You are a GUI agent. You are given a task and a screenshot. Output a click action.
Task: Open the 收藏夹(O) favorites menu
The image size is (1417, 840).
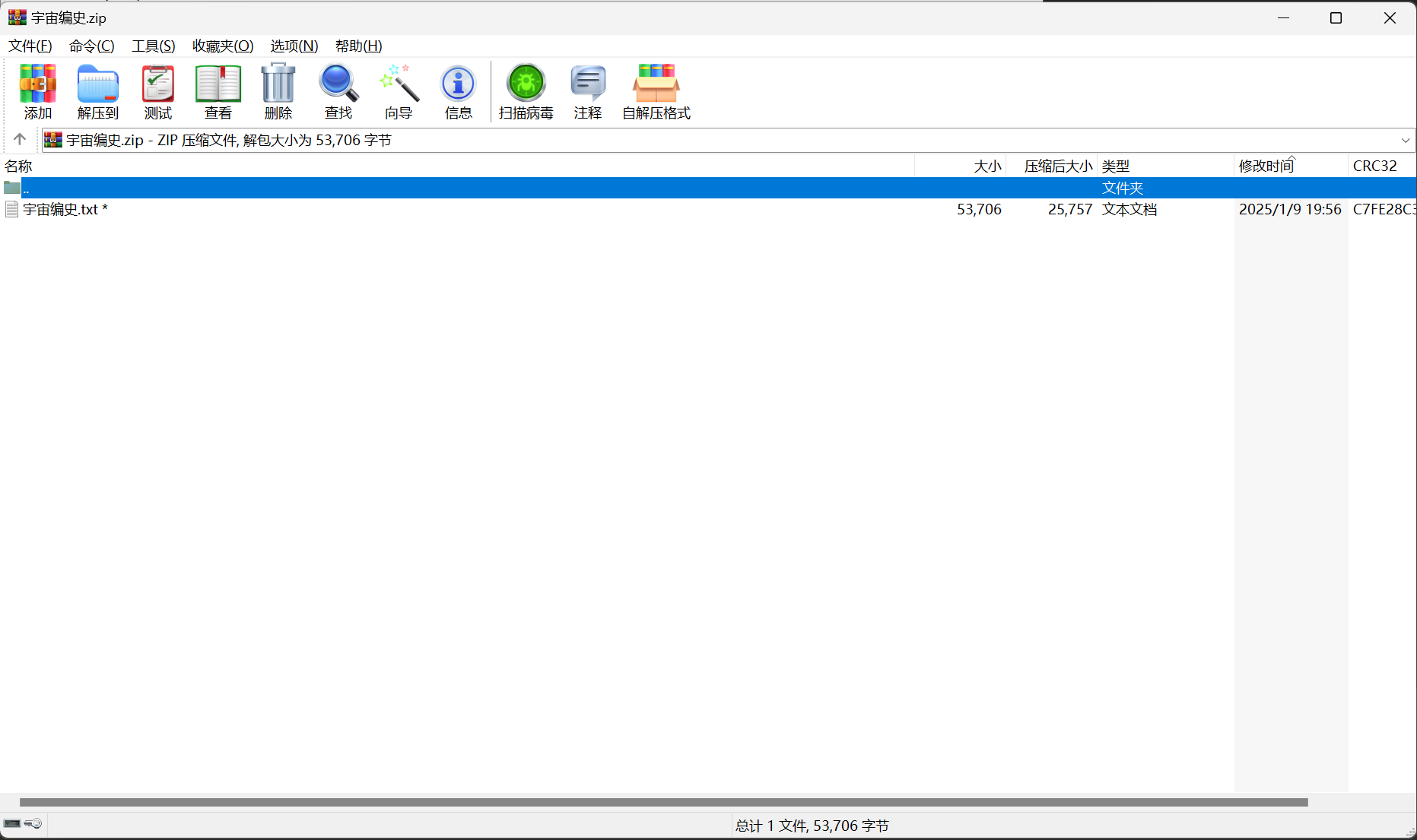pyautogui.click(x=223, y=46)
